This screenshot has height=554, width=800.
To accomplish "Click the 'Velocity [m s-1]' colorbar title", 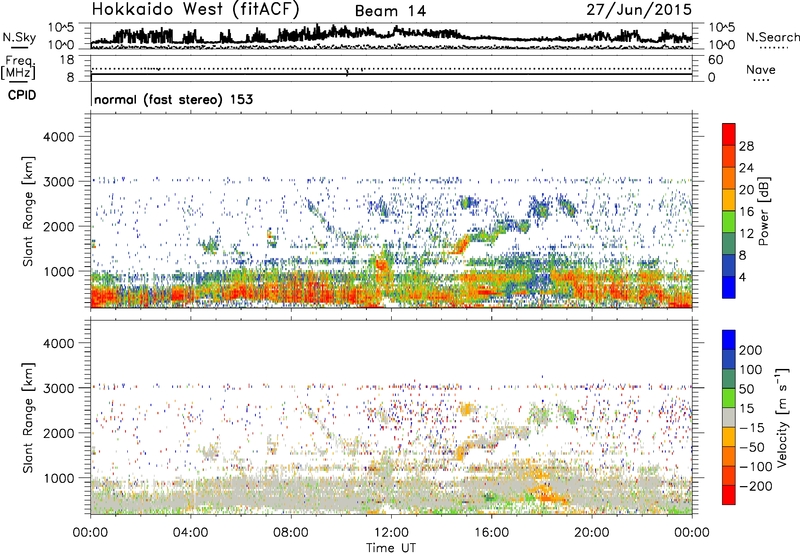I will (781, 417).
